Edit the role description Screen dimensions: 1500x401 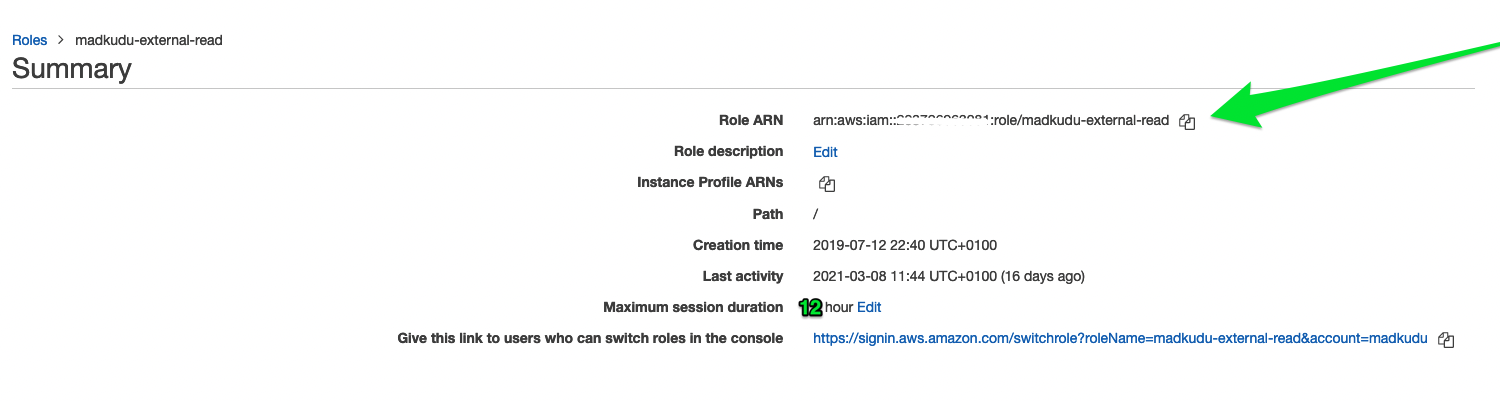click(x=825, y=152)
